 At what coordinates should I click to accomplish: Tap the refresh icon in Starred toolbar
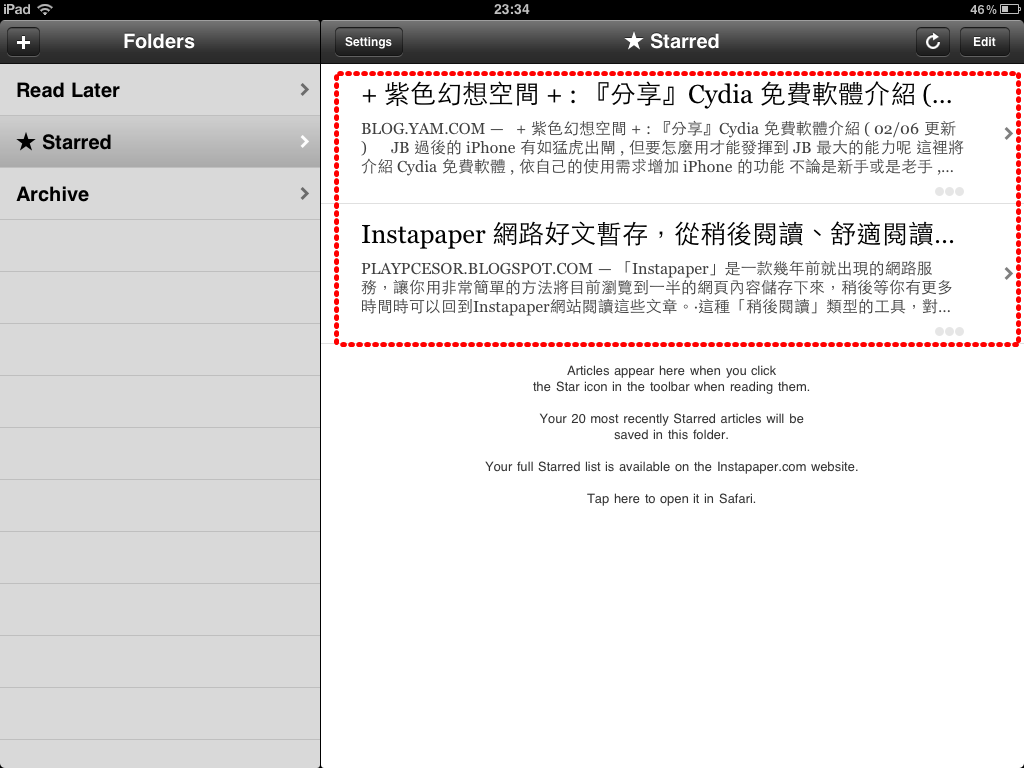(x=933, y=42)
